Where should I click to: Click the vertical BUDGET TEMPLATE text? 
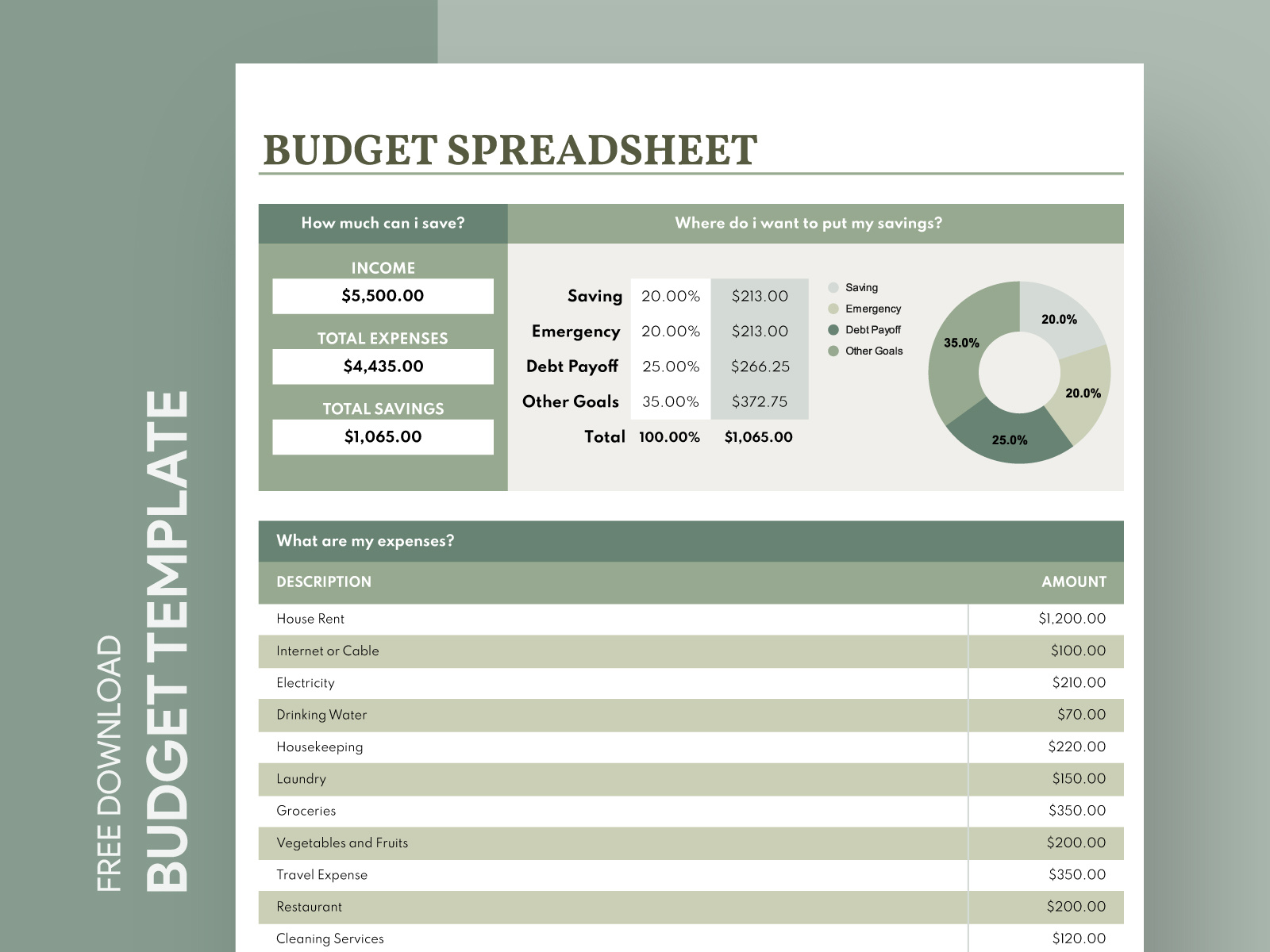point(167,641)
